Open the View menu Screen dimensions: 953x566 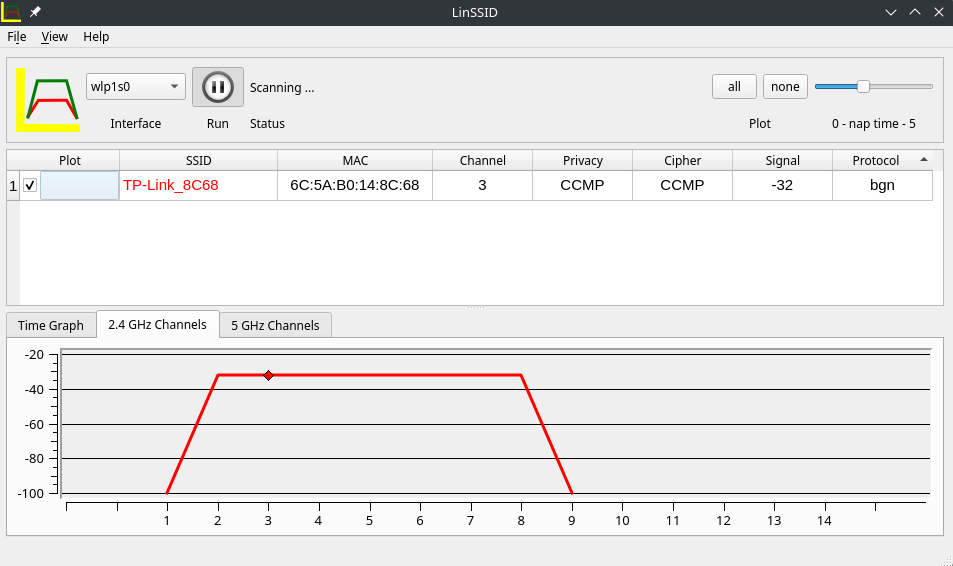point(54,37)
